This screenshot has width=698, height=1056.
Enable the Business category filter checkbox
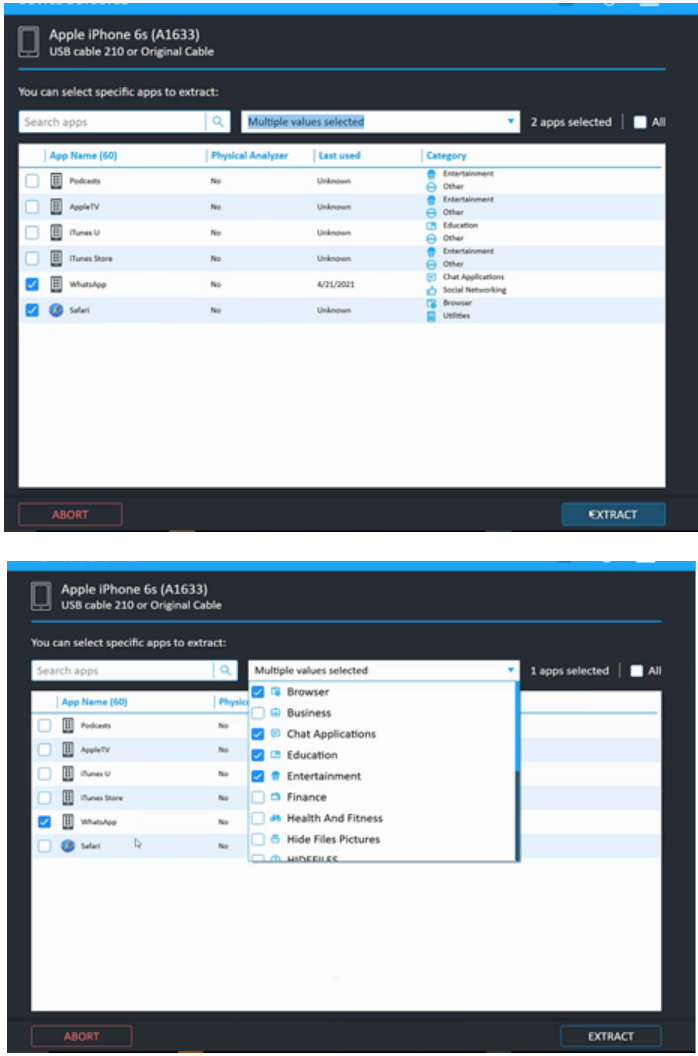tap(257, 713)
